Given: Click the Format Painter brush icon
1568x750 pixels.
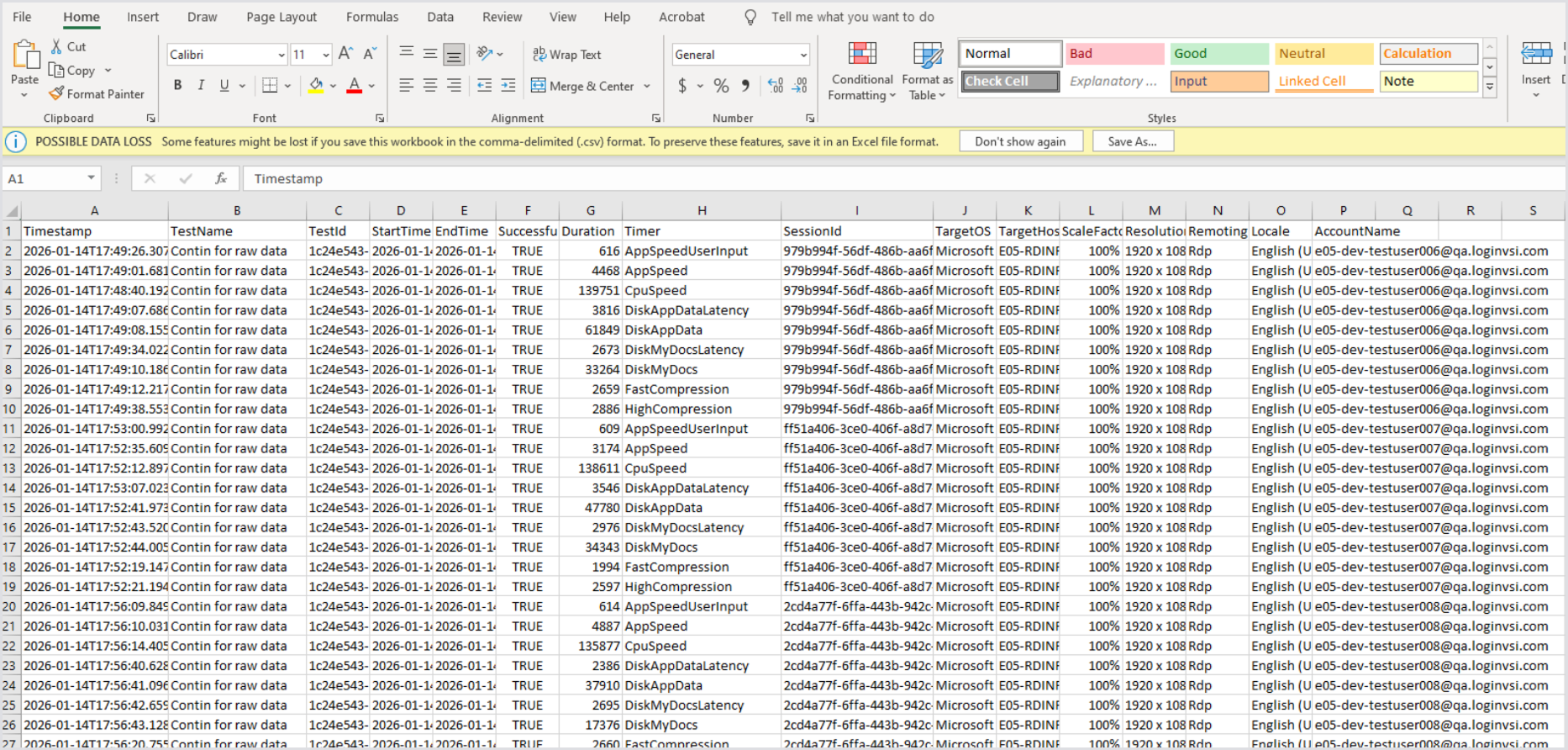Looking at the screenshot, I should click(56, 94).
